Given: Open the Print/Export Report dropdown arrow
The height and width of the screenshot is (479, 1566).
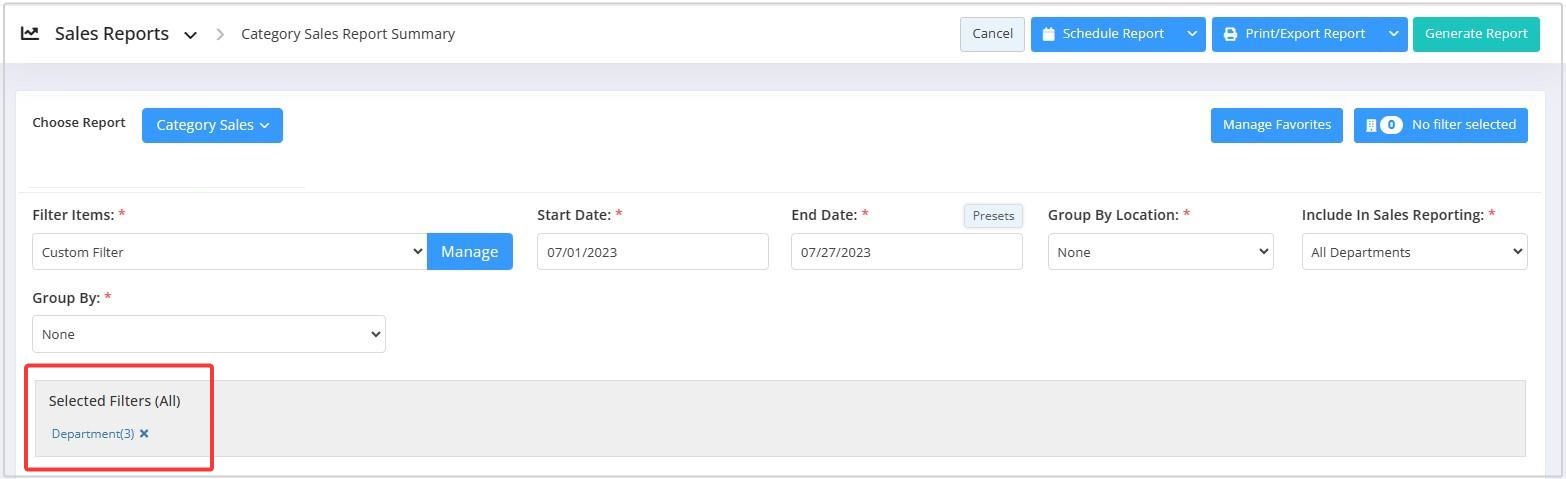Looking at the screenshot, I should point(1393,34).
